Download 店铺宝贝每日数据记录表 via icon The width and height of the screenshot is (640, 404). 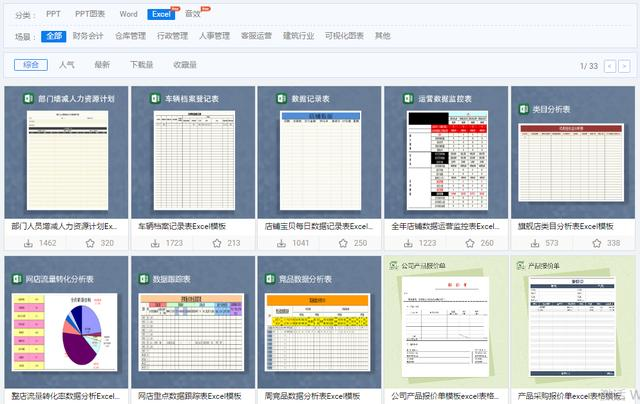[x=281, y=243]
